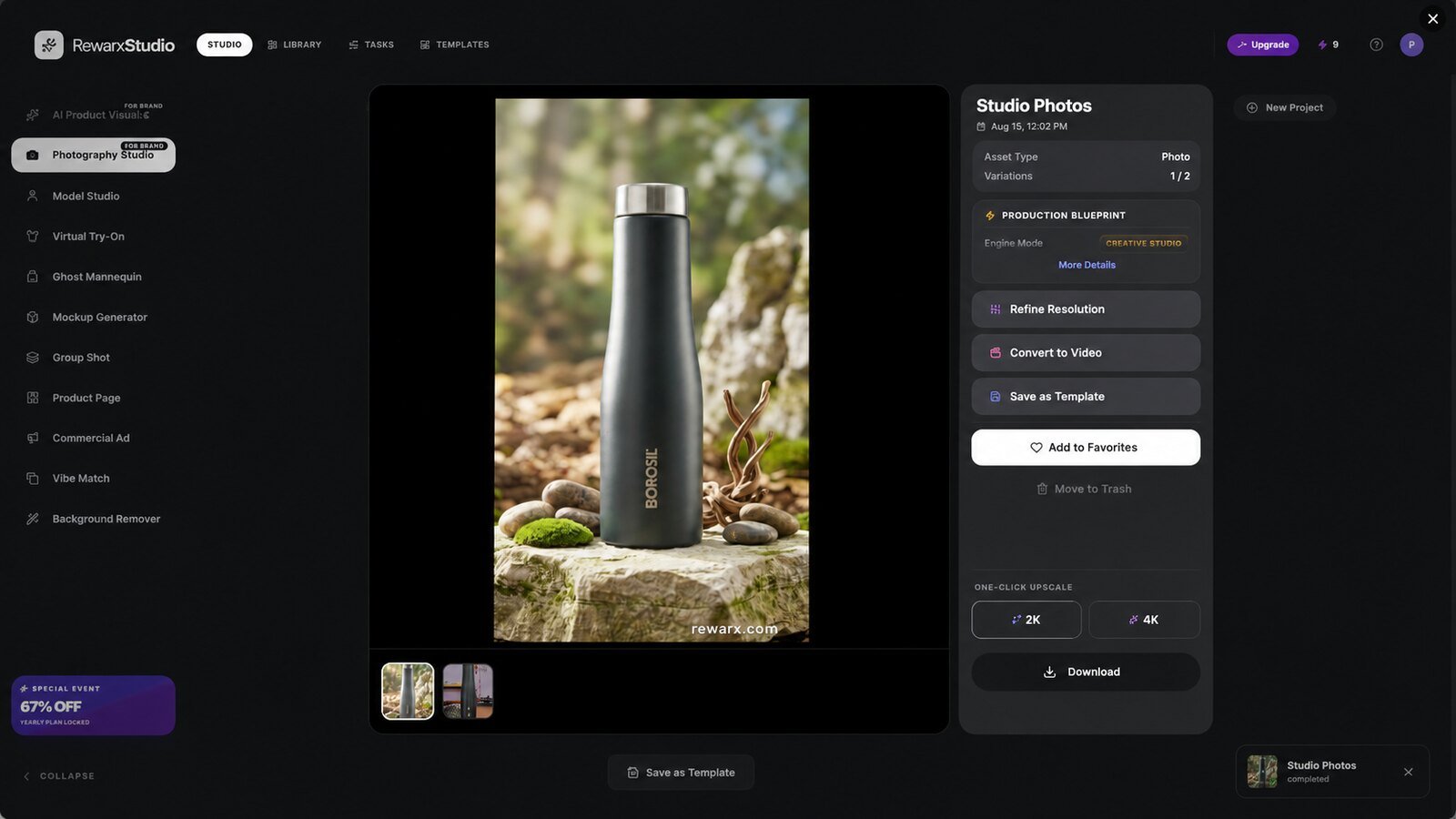Click Convert to Video button
This screenshot has height=819, width=1456.
click(1086, 353)
